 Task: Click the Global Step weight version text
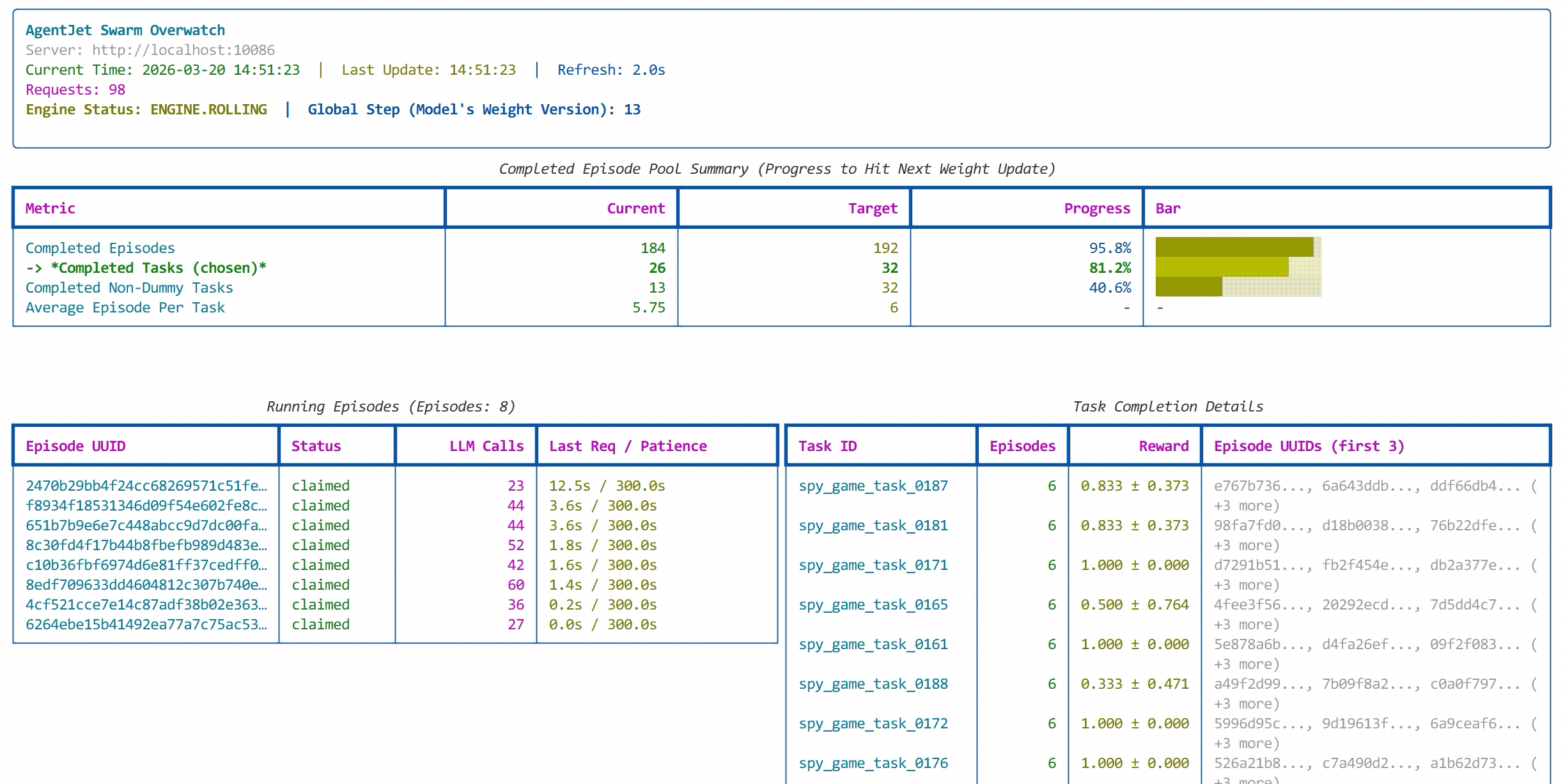point(474,110)
